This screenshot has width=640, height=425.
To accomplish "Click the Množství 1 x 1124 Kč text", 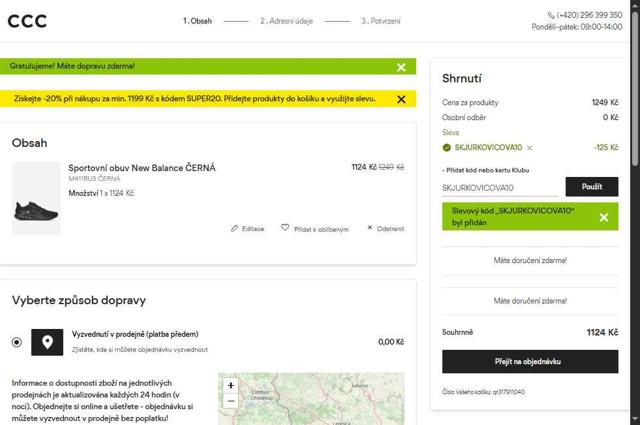I will [101, 193].
